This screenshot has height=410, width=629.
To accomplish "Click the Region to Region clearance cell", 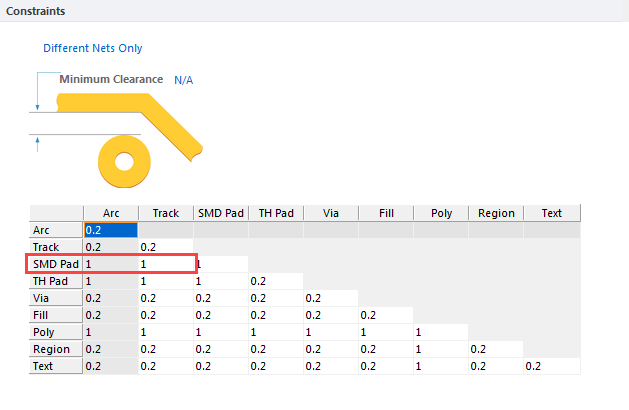I will tap(496, 349).
